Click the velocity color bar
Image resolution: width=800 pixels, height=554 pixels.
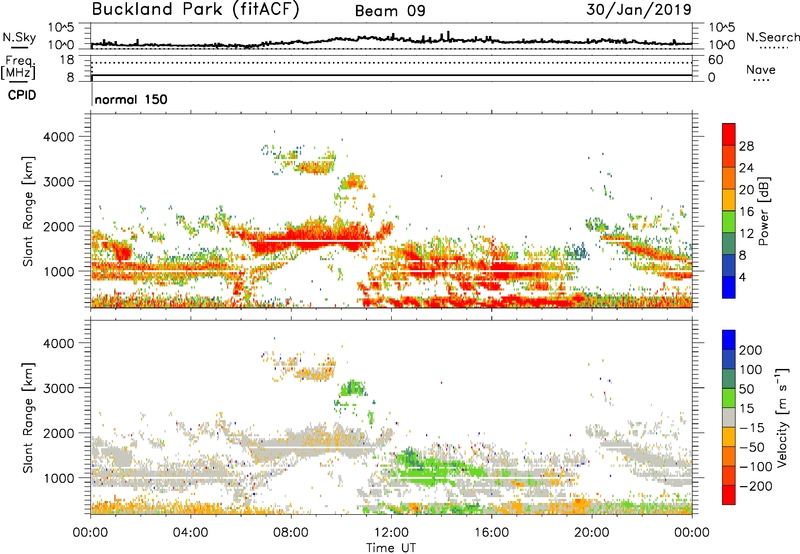[x=729, y=417]
